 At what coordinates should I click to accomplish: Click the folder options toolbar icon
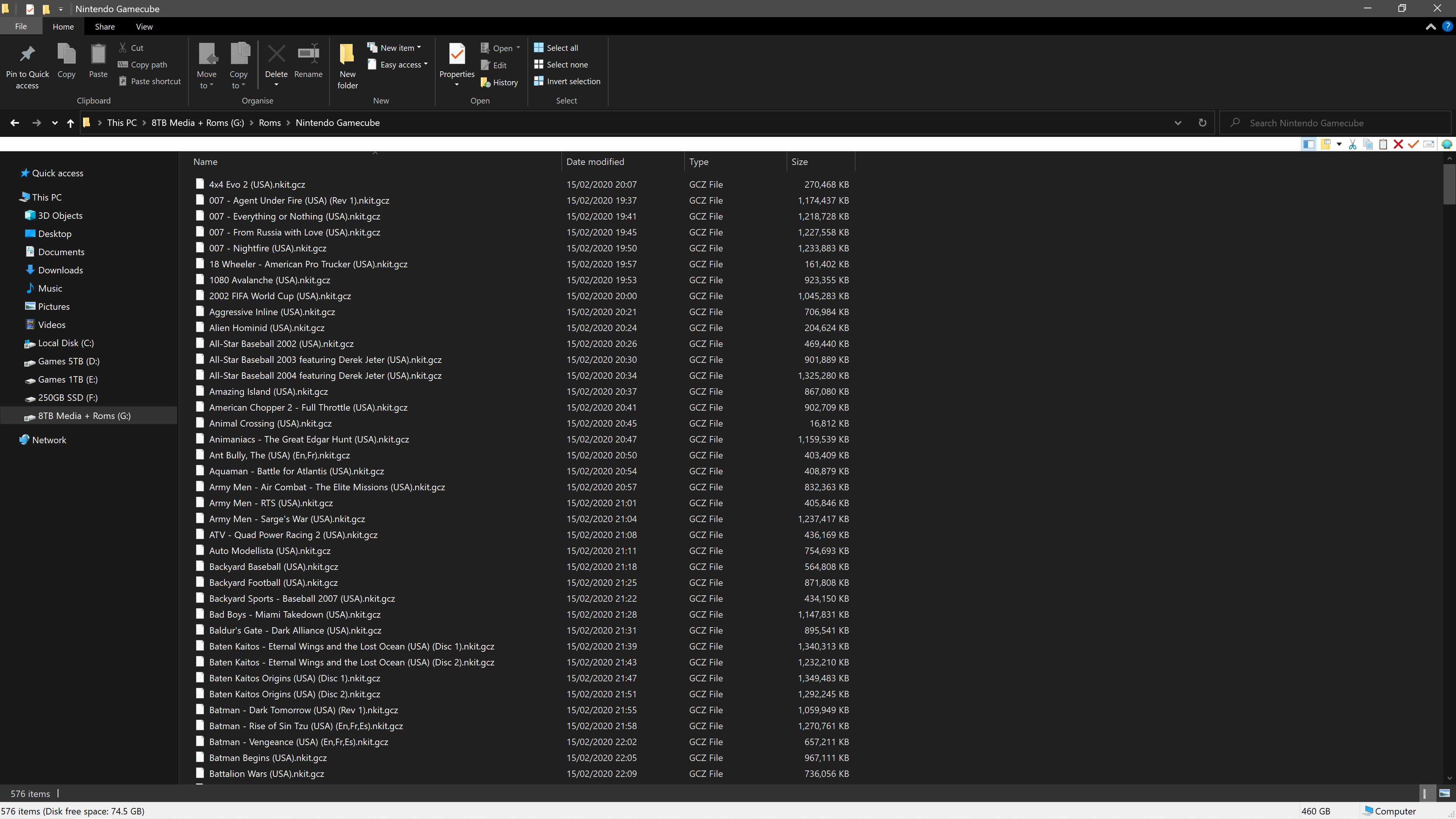click(1326, 144)
